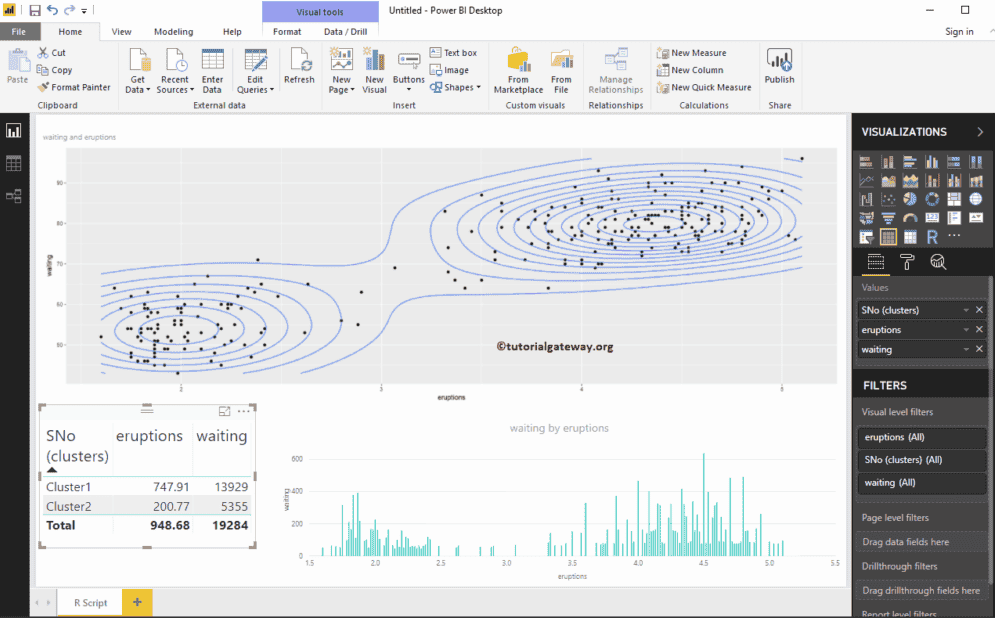Pick the donut chart visualization

(932, 200)
